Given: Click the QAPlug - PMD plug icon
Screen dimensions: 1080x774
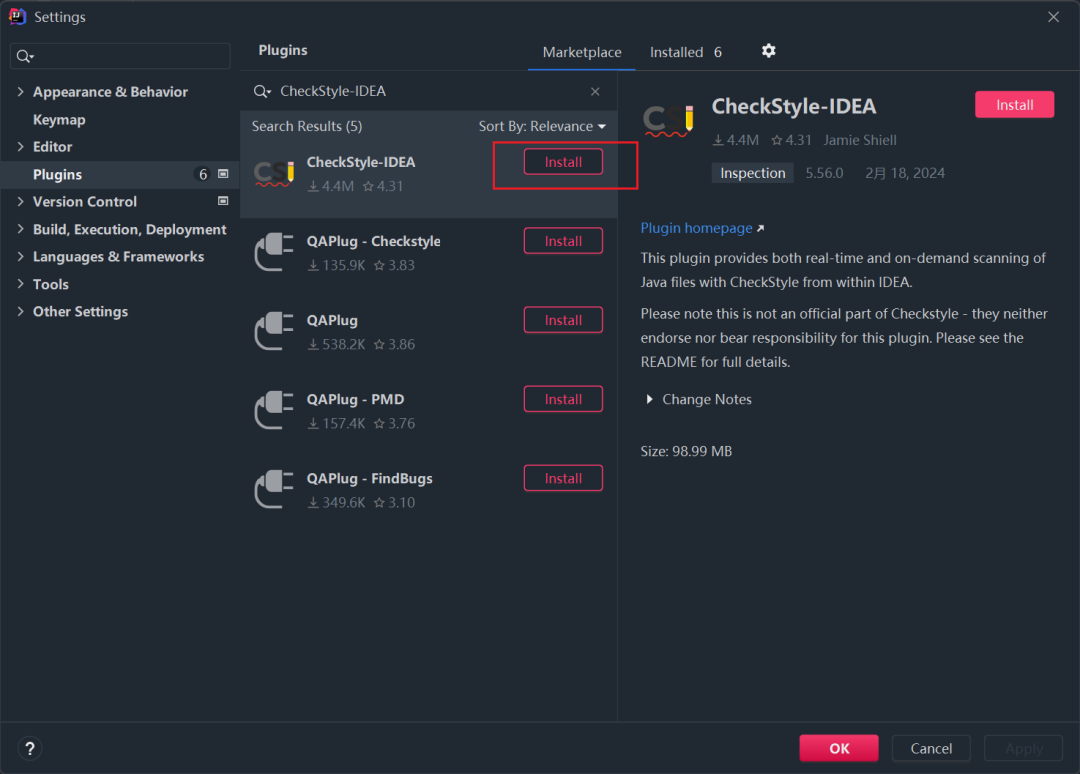Looking at the screenshot, I should pos(274,410).
